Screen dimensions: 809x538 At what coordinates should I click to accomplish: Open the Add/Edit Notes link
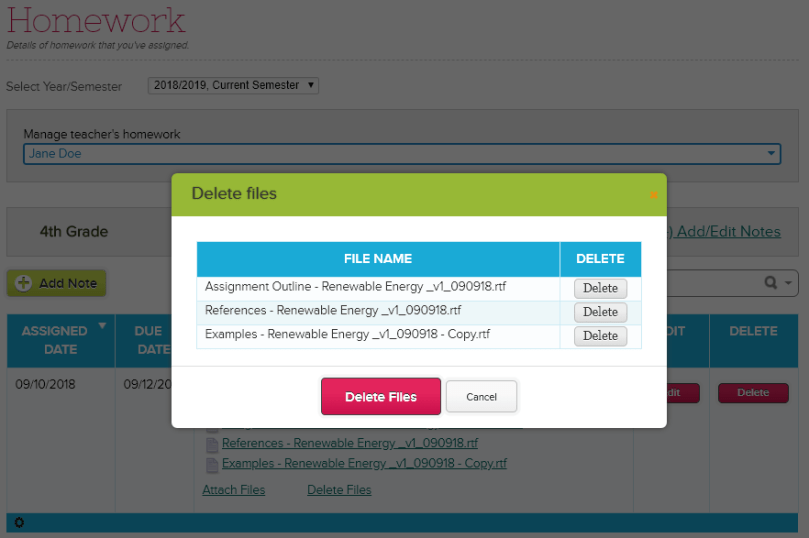click(x=725, y=232)
